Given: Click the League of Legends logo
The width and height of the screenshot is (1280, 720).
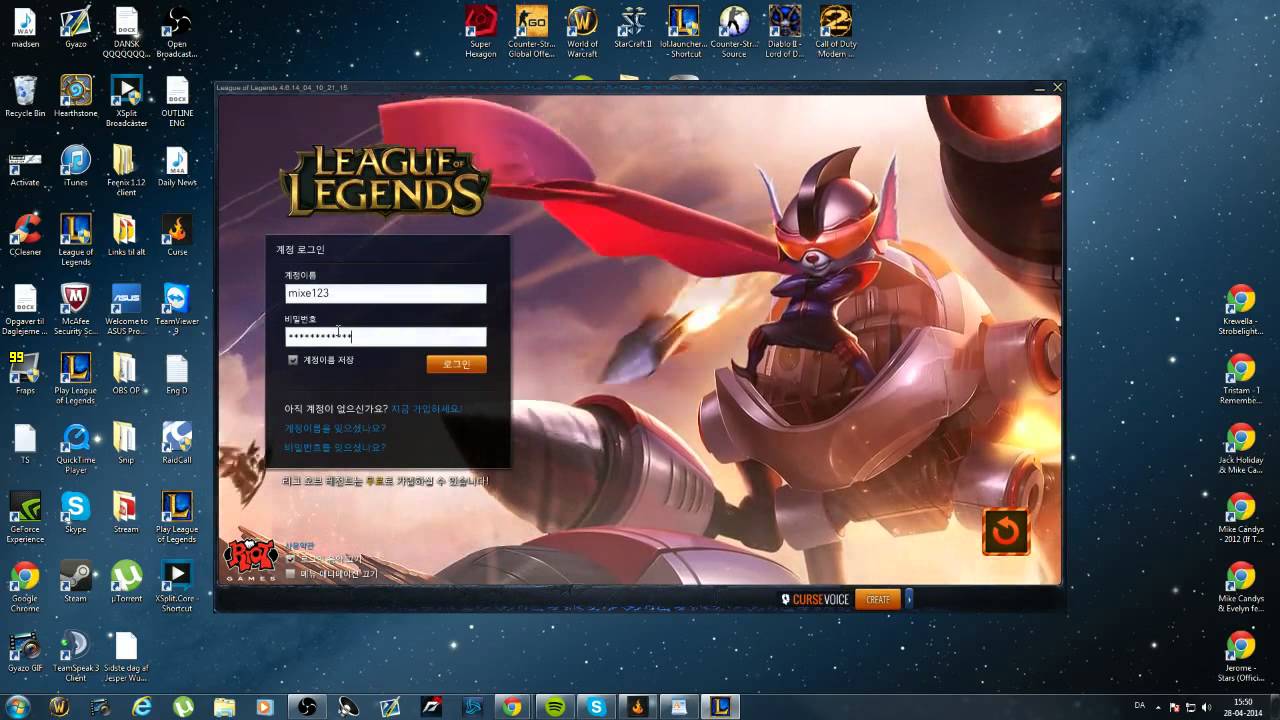Looking at the screenshot, I should (385, 180).
